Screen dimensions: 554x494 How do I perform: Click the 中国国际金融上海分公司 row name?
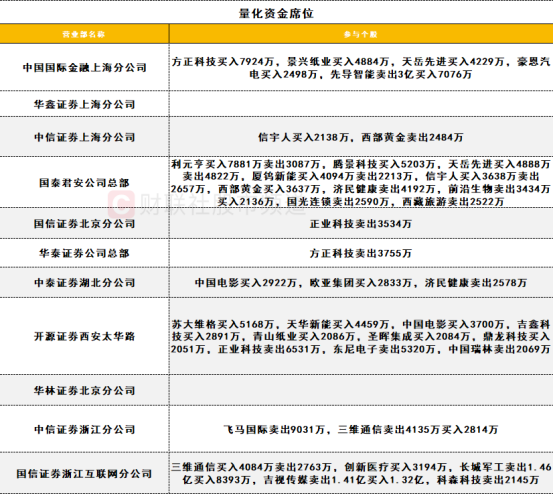[x=84, y=67]
